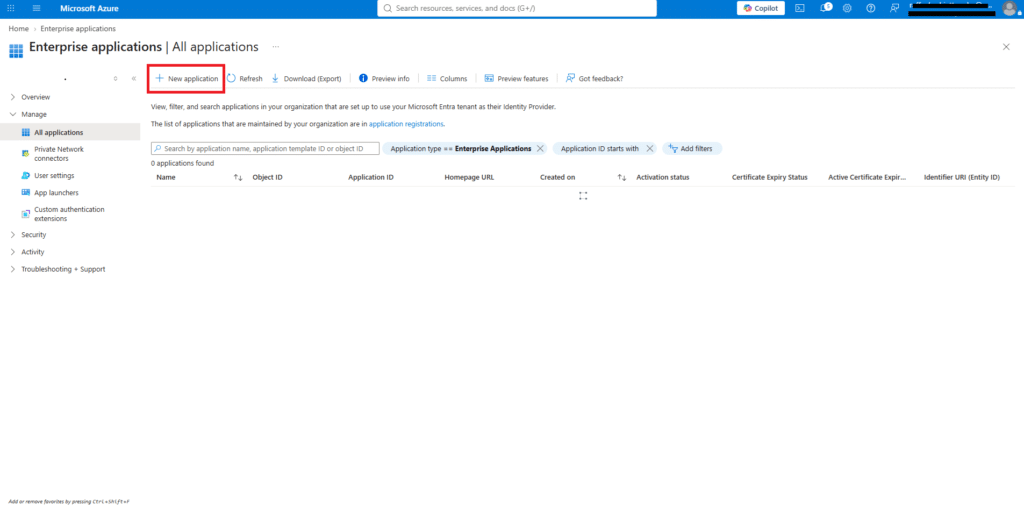Click the global search resources field
Screen dimensions: 1024x506
point(517,8)
